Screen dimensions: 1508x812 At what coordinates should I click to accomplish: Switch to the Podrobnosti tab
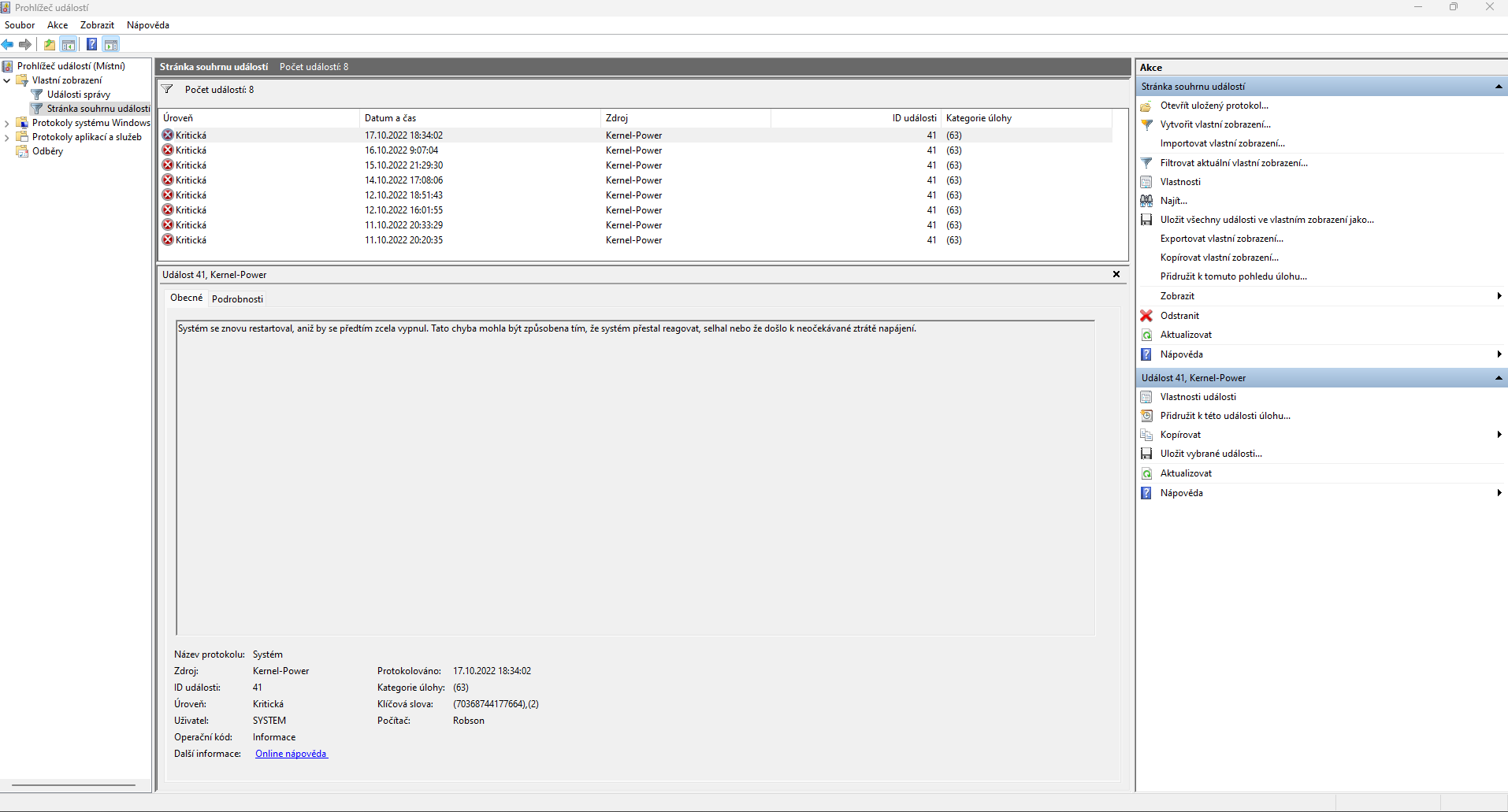237,299
